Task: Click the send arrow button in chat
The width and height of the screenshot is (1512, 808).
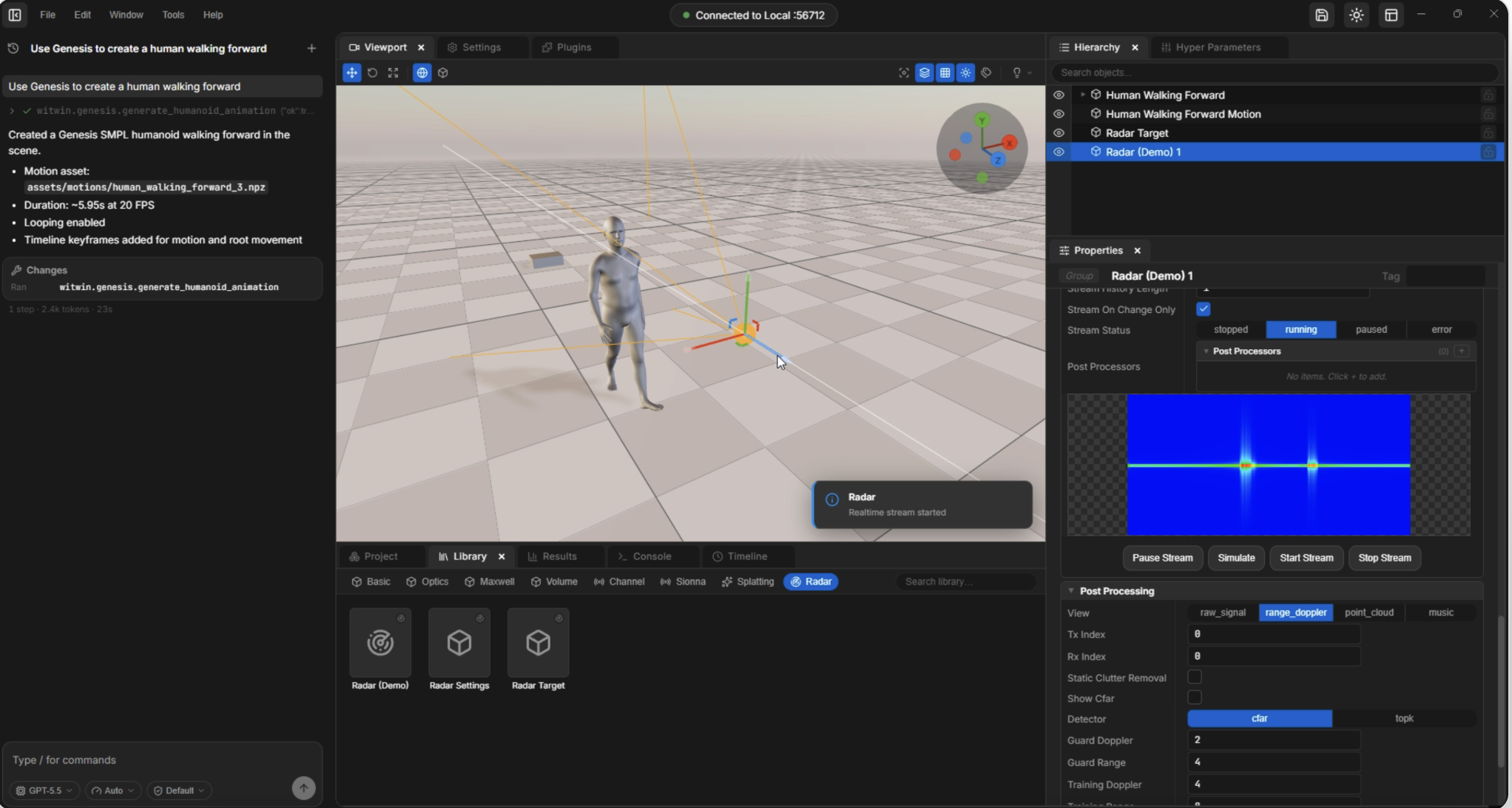Action: tap(303, 788)
